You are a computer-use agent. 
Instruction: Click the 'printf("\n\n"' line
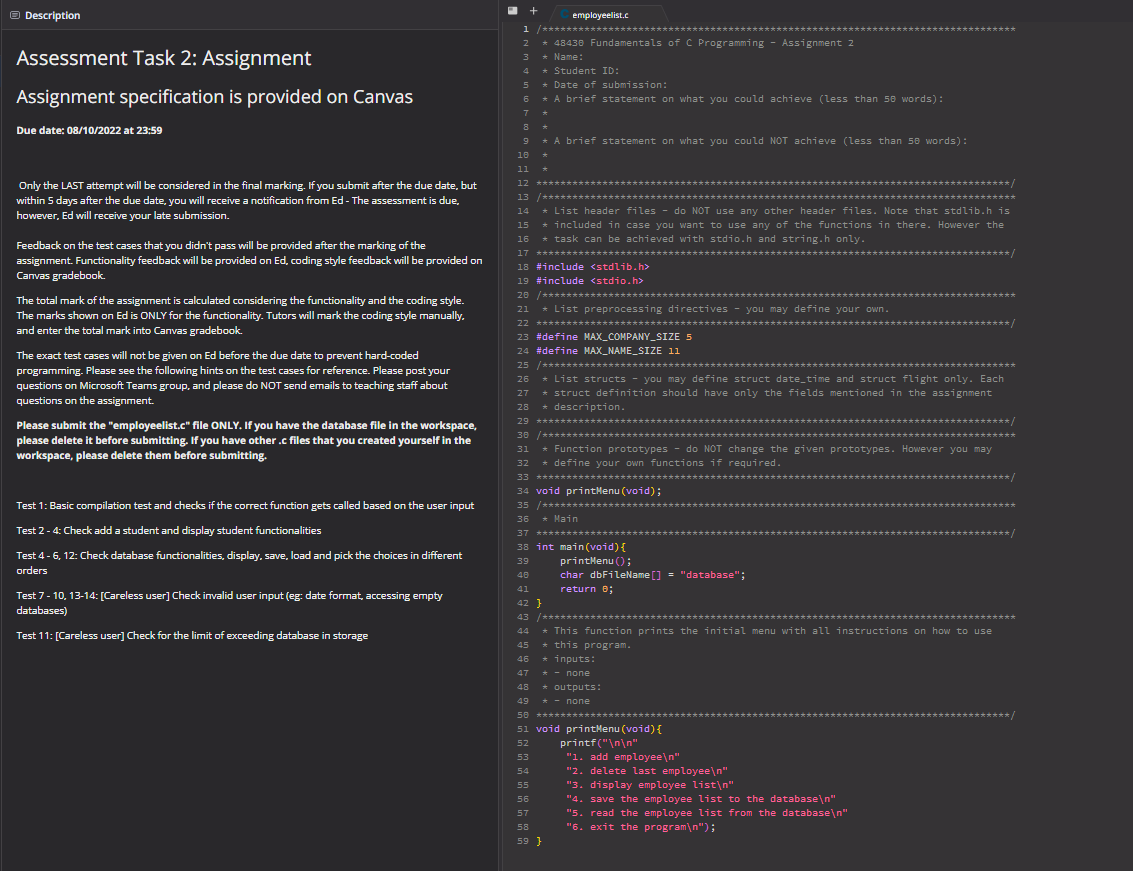click(x=599, y=743)
